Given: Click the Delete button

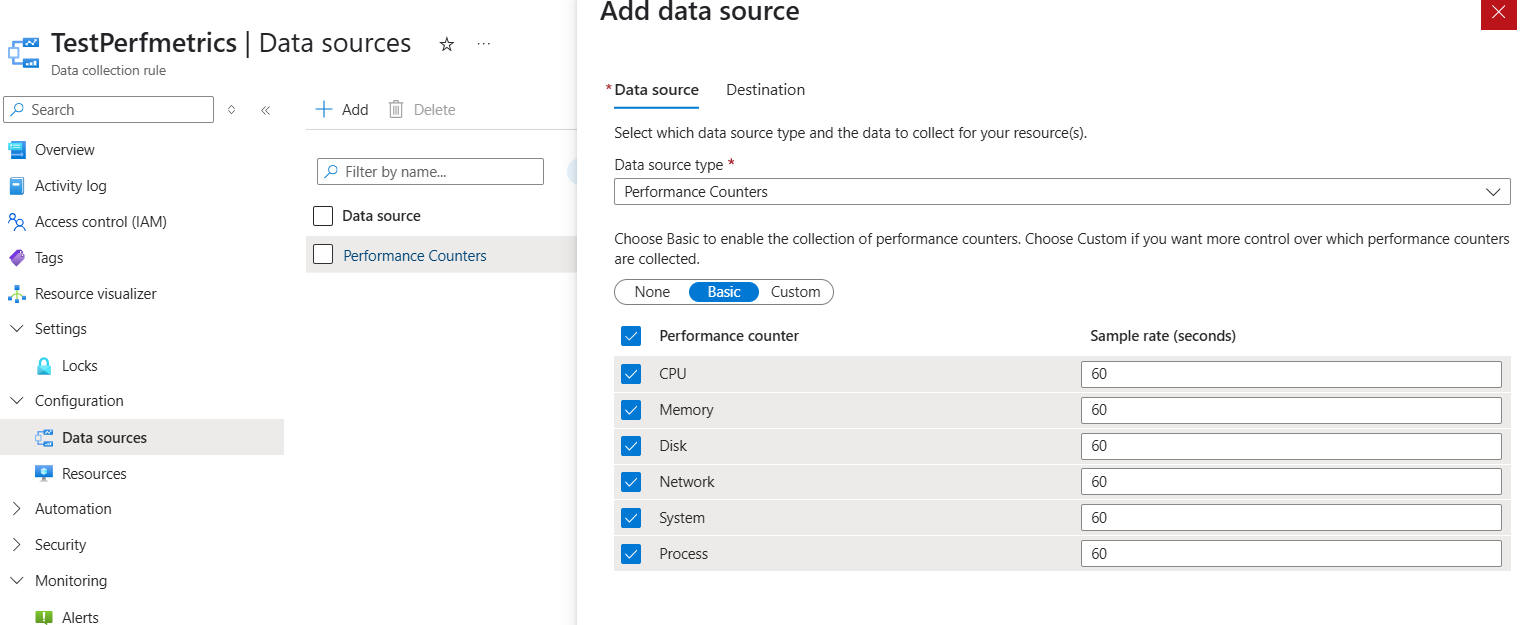Looking at the screenshot, I should click(x=422, y=110).
